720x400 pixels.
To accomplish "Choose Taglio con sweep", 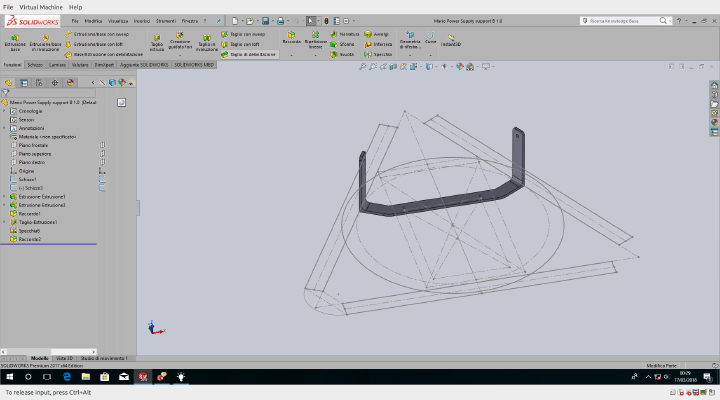I will click(243, 34).
